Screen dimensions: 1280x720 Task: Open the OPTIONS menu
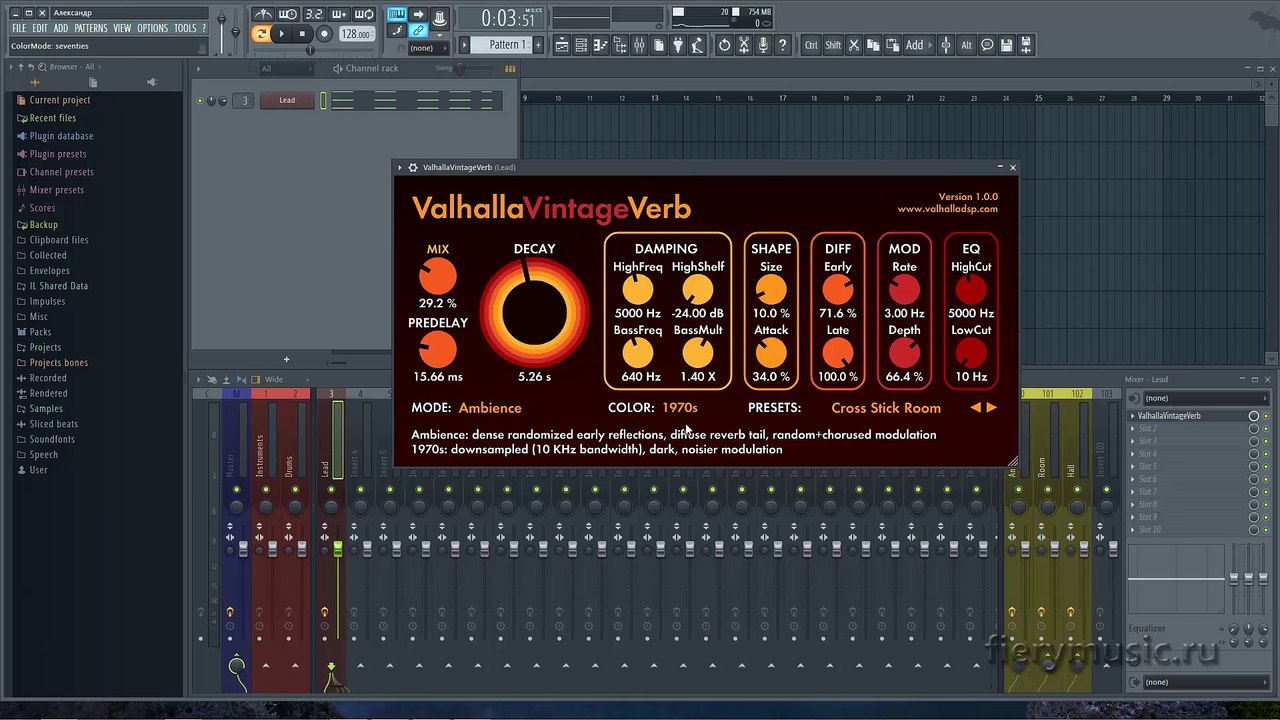point(153,28)
